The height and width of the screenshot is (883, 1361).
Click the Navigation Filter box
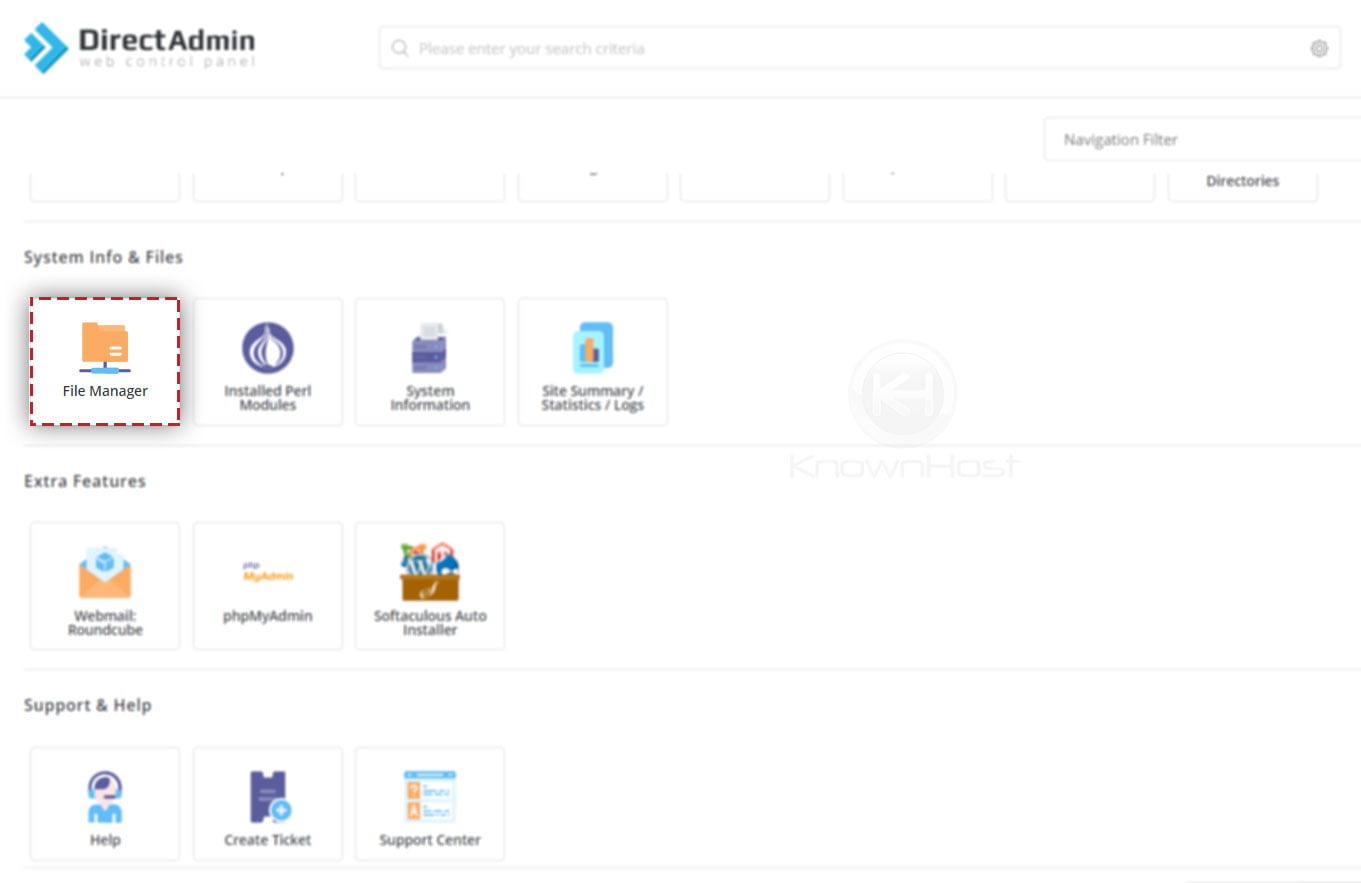pos(1200,139)
